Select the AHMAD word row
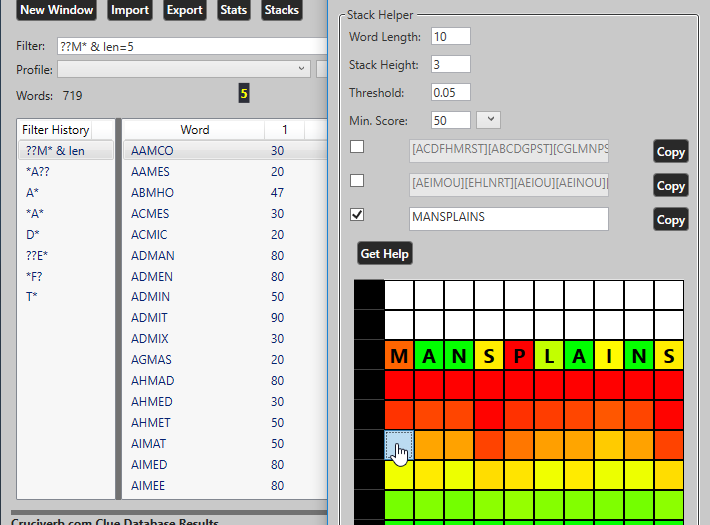The image size is (710, 525). 225,381
